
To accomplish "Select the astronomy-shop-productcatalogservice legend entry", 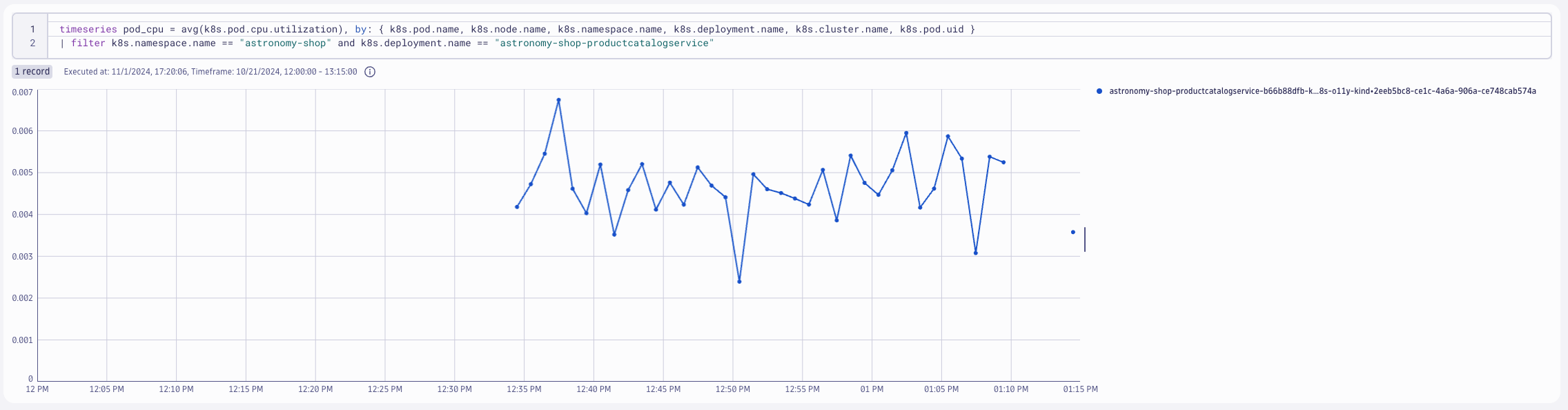I will pos(1322,91).
